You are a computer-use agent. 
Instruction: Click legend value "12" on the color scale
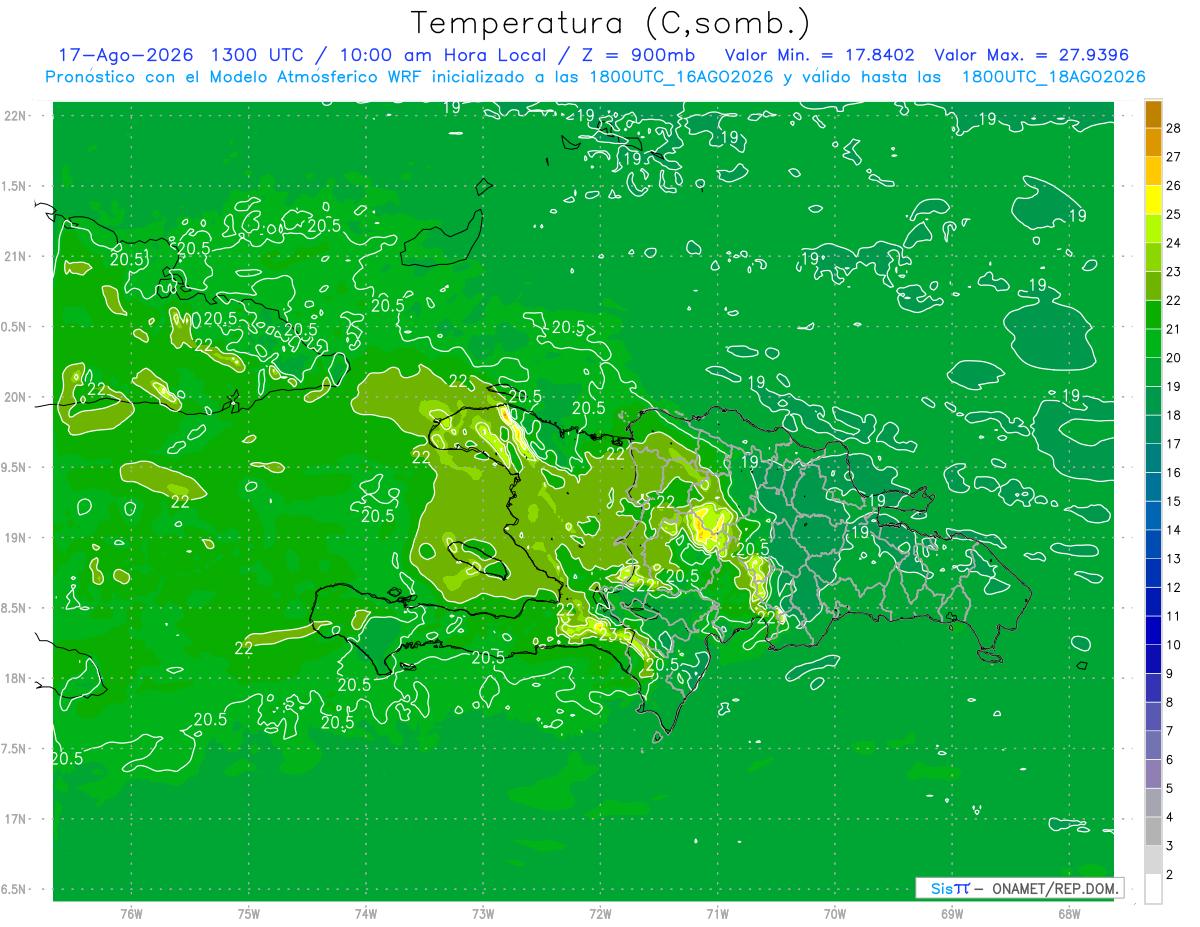(x=1174, y=587)
